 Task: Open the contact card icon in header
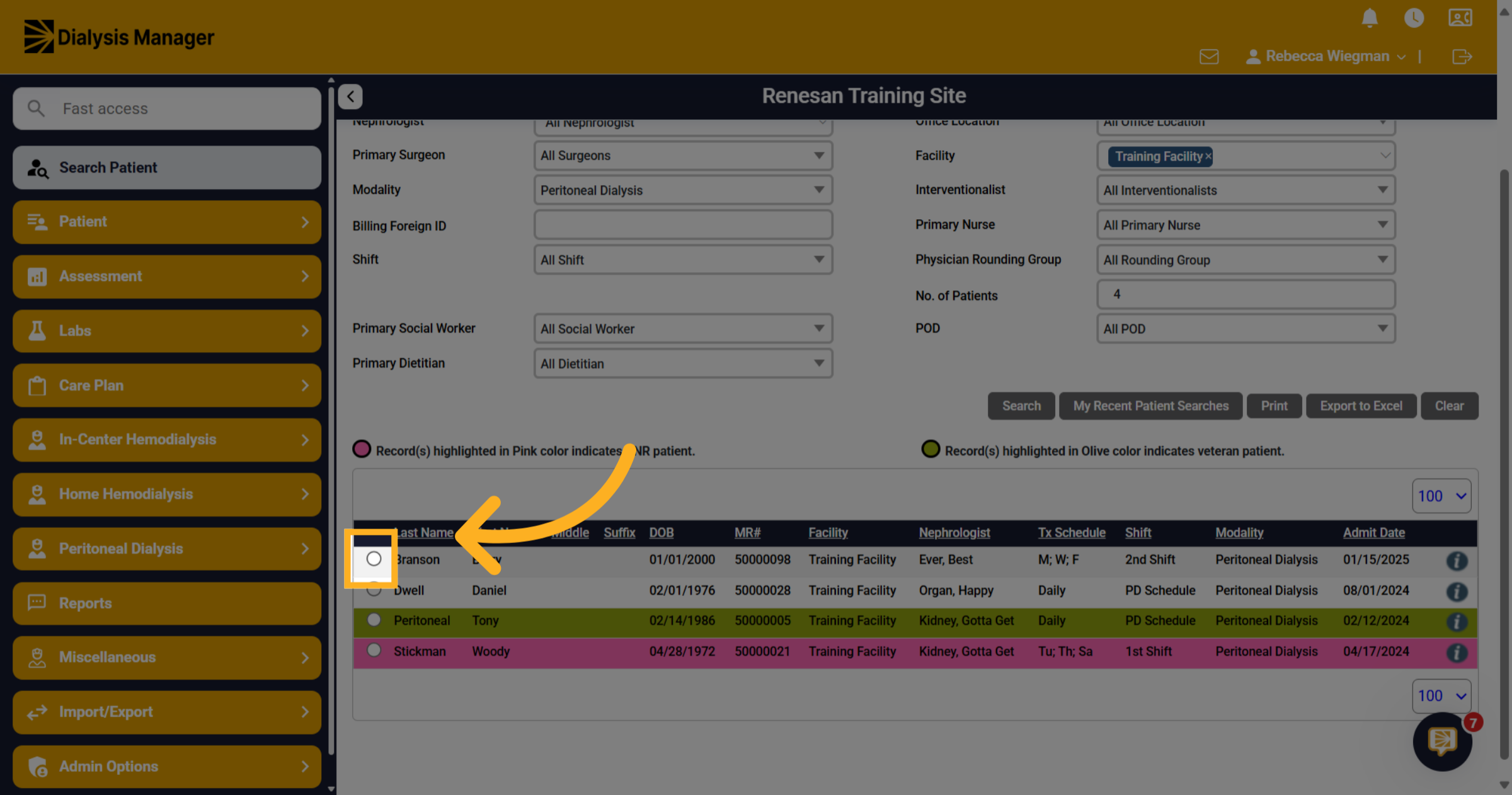coord(1460,18)
